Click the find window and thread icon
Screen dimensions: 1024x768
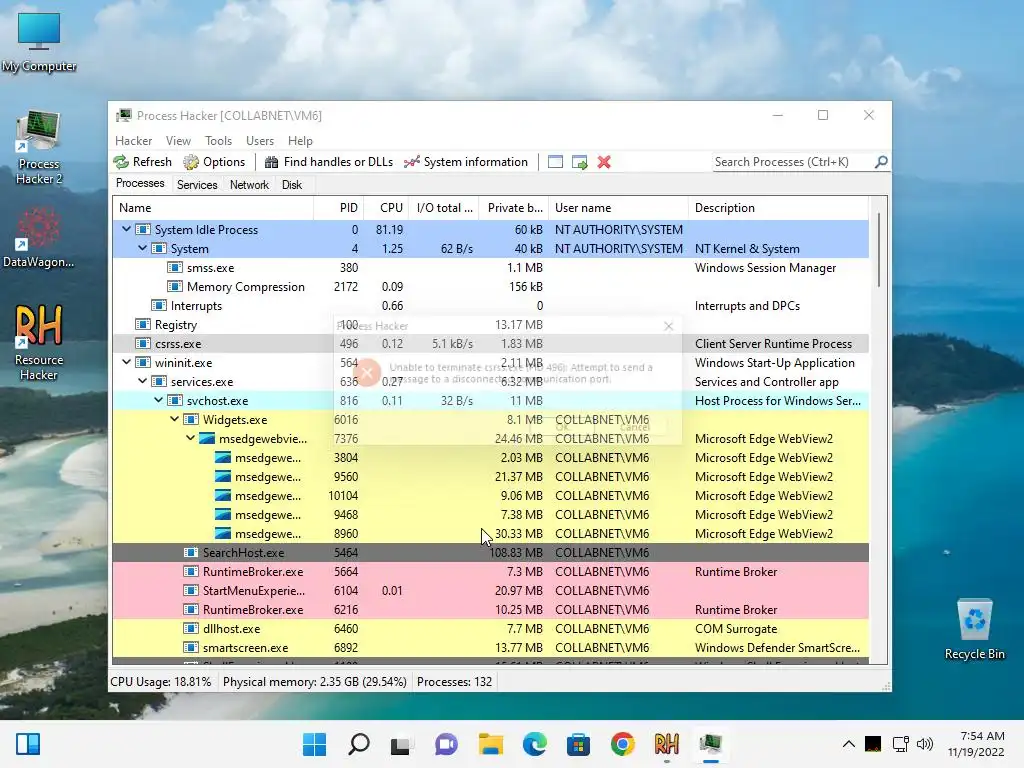tap(579, 162)
